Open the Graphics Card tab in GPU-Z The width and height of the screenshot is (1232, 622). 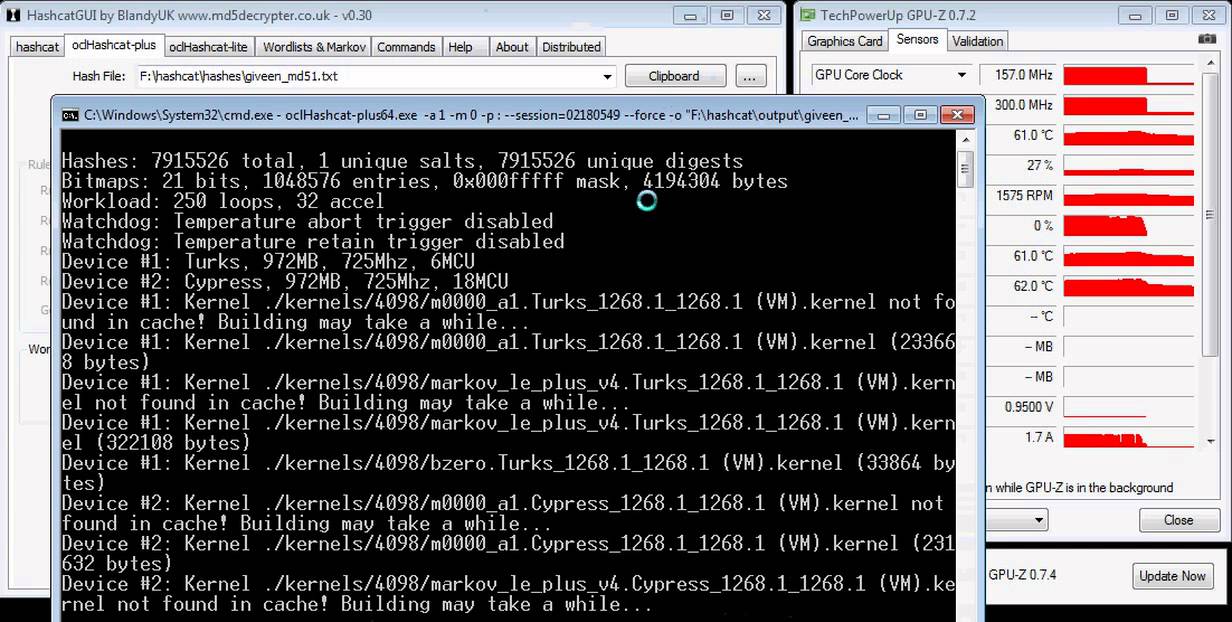[845, 41]
